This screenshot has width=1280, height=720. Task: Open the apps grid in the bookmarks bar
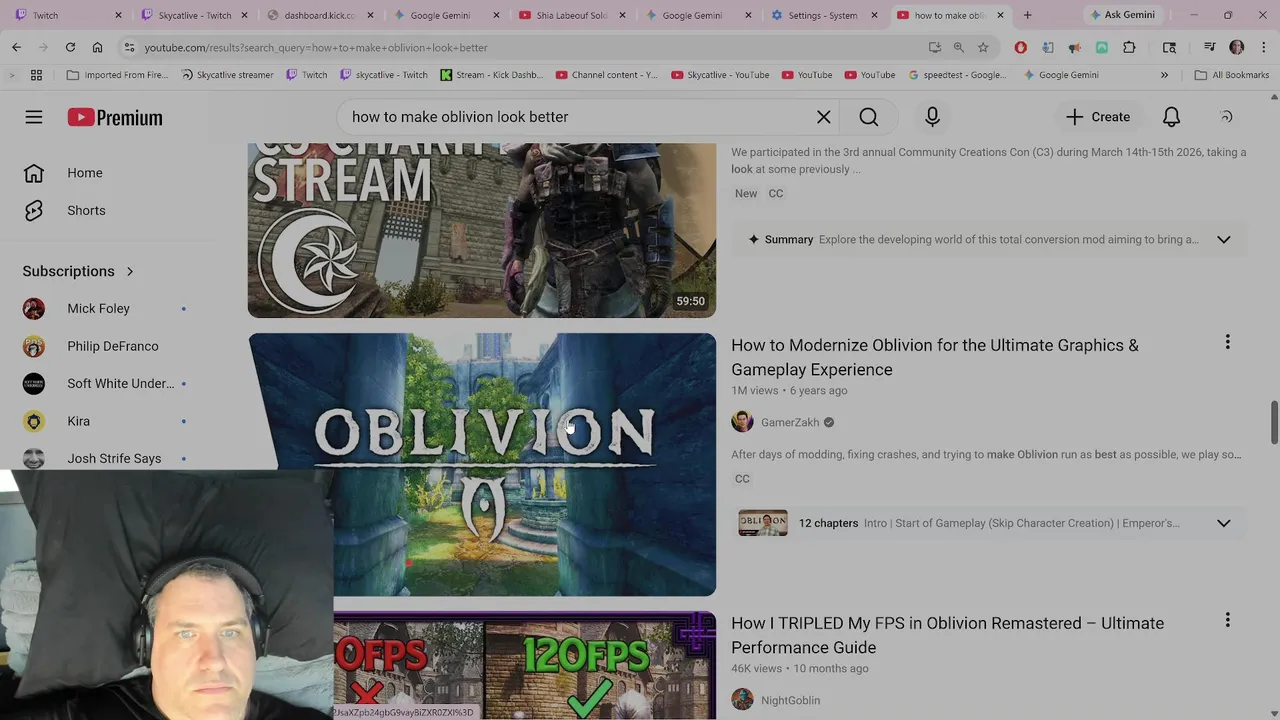click(36, 75)
